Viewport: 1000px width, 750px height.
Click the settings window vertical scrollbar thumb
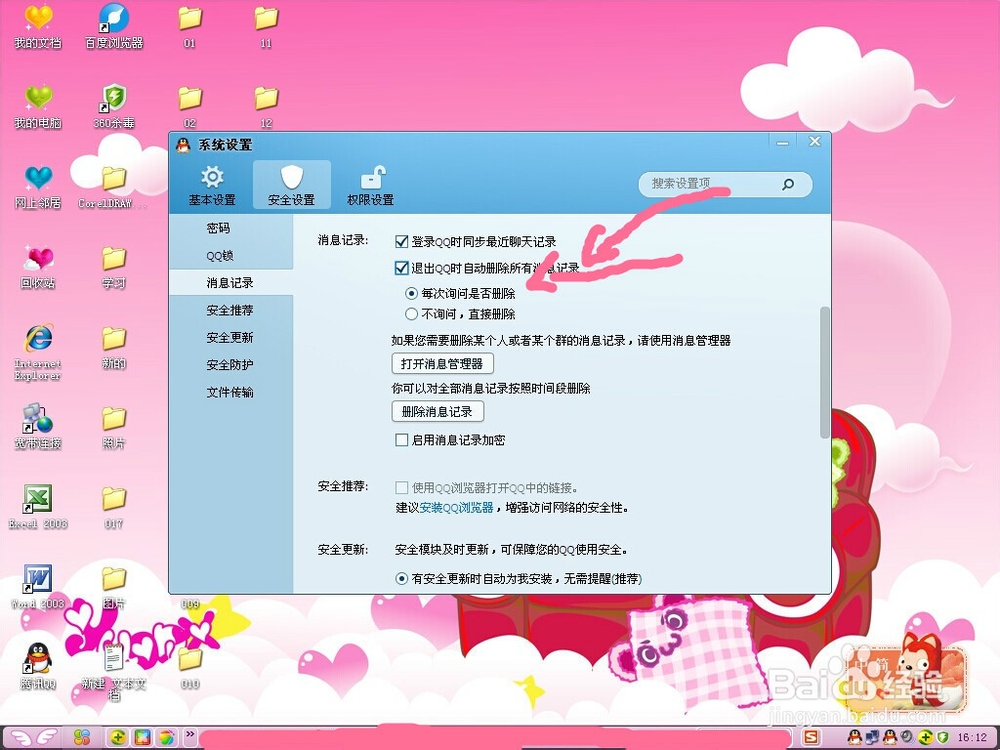click(x=825, y=372)
